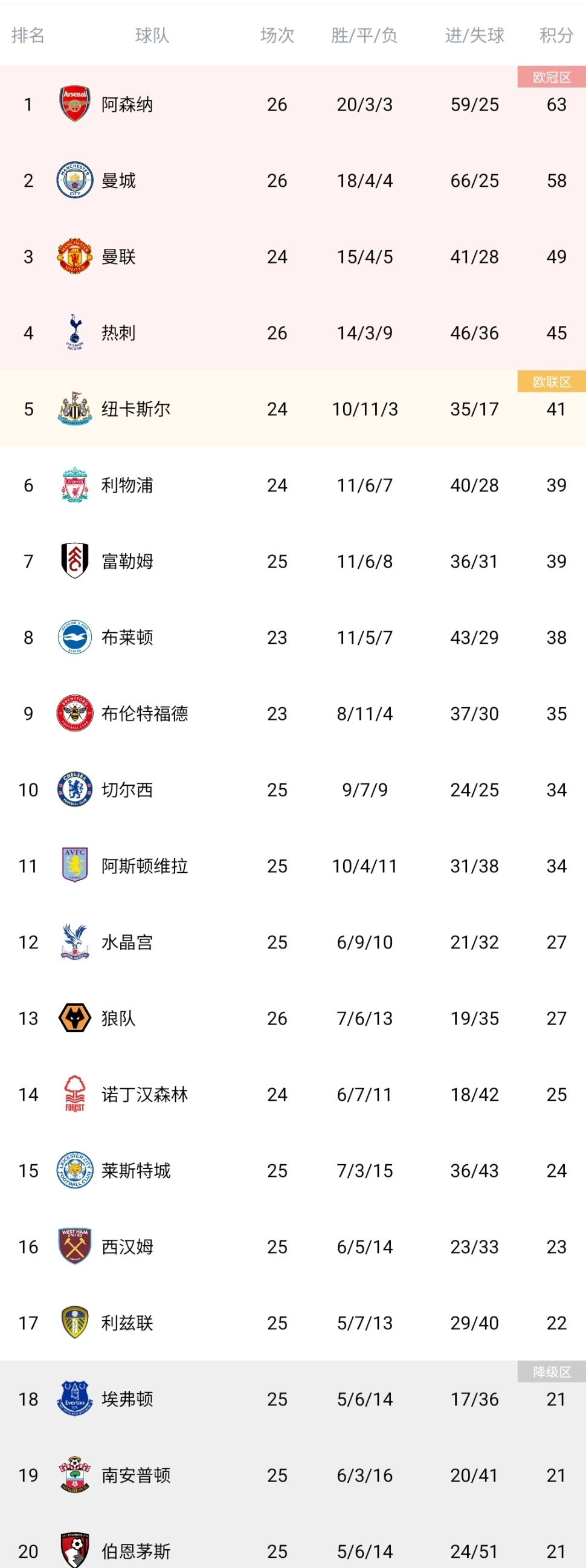Click the 积分 column header
This screenshot has height=1568, width=586.
click(556, 35)
